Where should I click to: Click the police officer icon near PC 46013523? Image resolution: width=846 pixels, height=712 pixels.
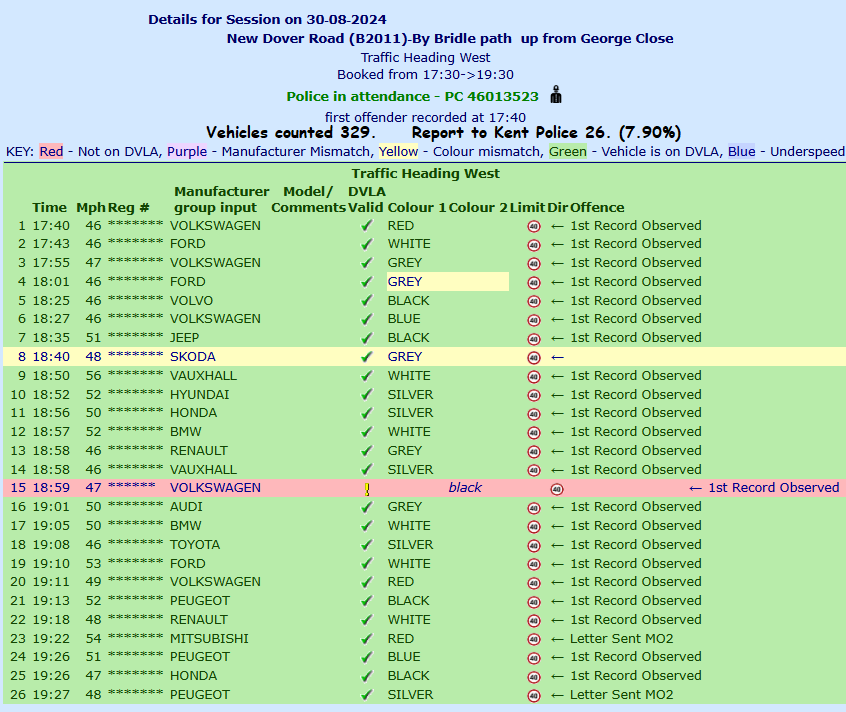click(x=556, y=94)
